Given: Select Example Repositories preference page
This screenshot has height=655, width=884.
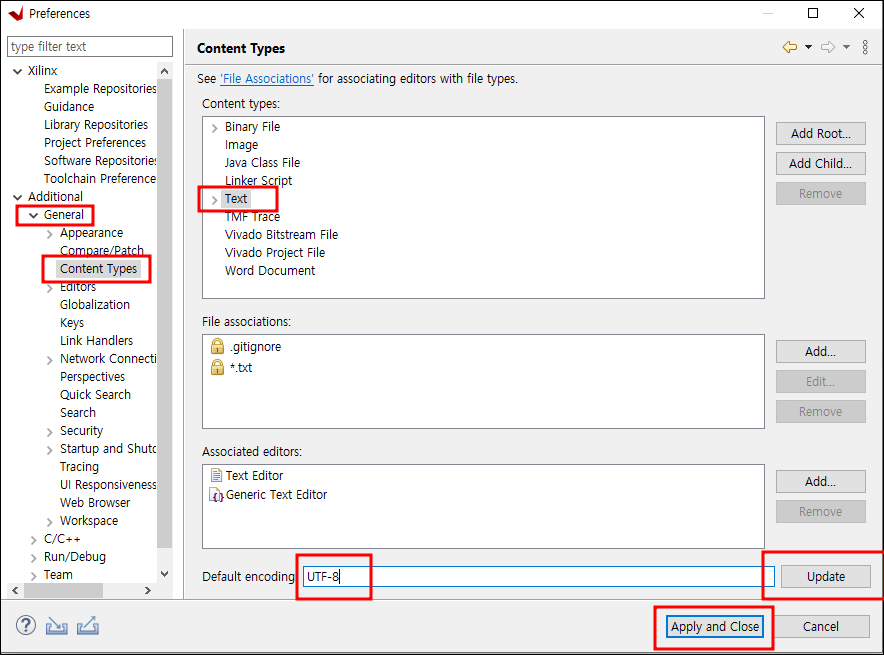Looking at the screenshot, I should click(100, 88).
